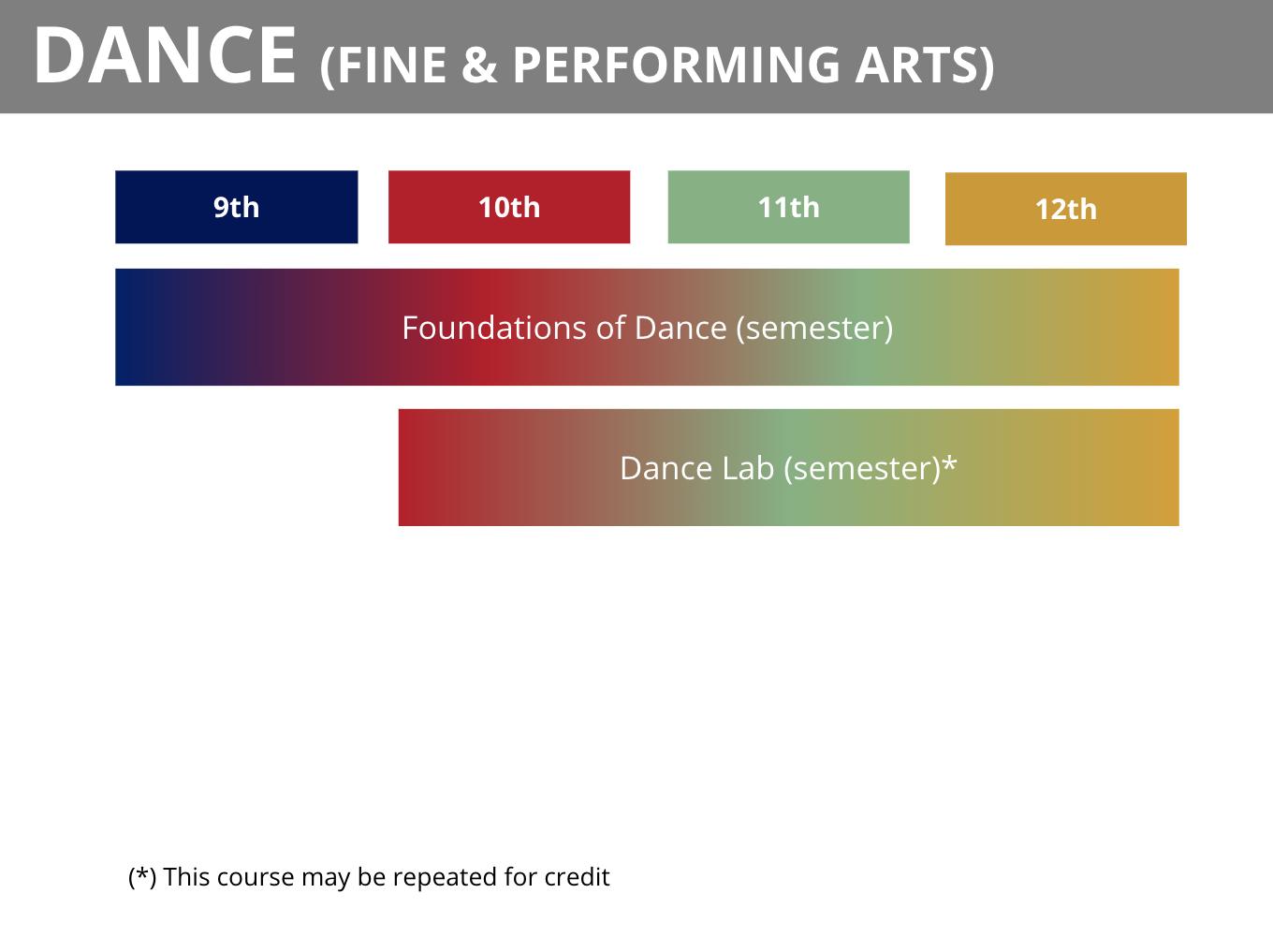Click the Foundations of Dance (semester) label
Image resolution: width=1273 pixels, height=952 pixels.
point(647,328)
